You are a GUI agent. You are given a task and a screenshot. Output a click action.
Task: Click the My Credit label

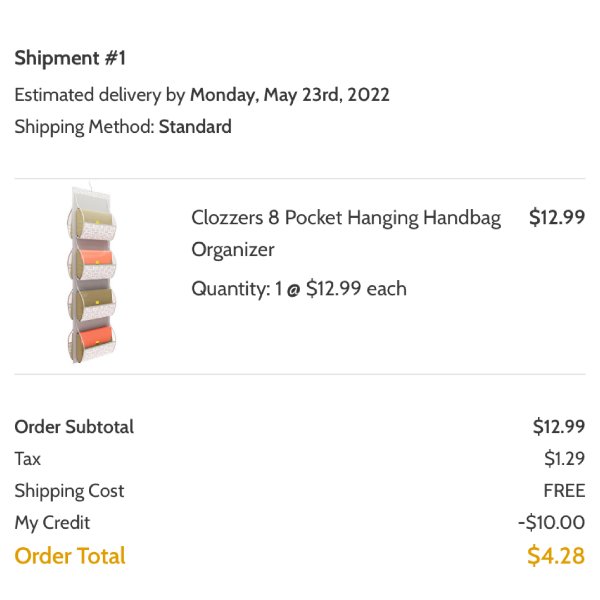pyautogui.click(x=52, y=523)
